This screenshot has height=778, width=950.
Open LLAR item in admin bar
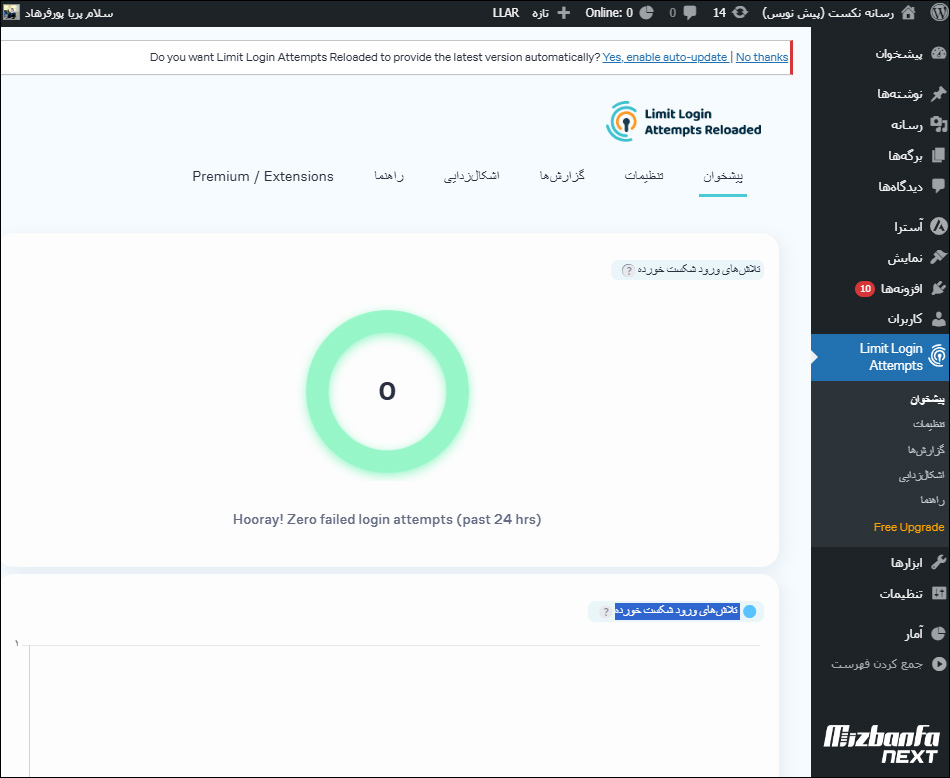click(506, 13)
